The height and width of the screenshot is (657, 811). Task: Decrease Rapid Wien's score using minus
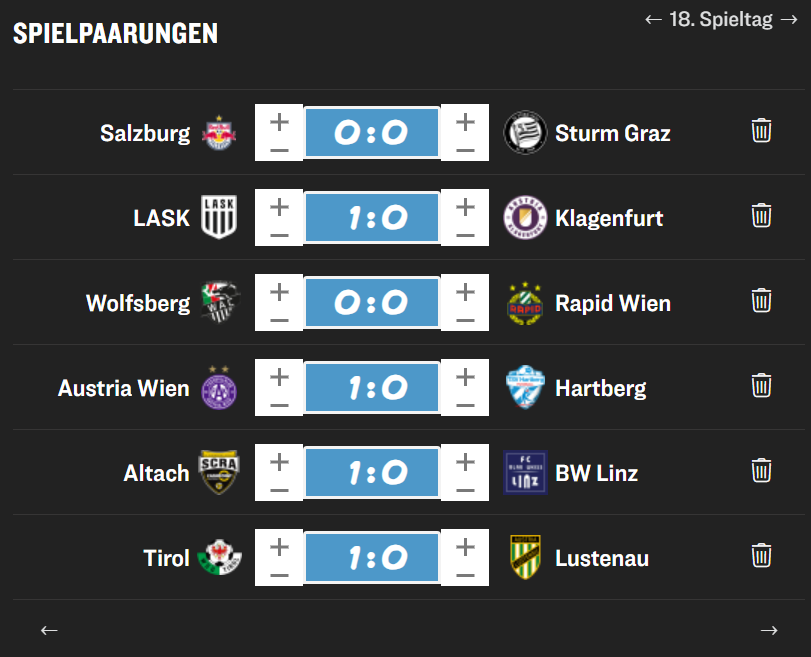click(465, 320)
